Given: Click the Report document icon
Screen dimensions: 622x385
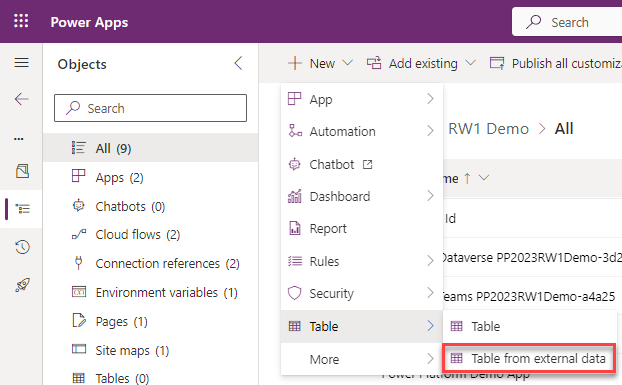Looking at the screenshot, I should [295, 228].
